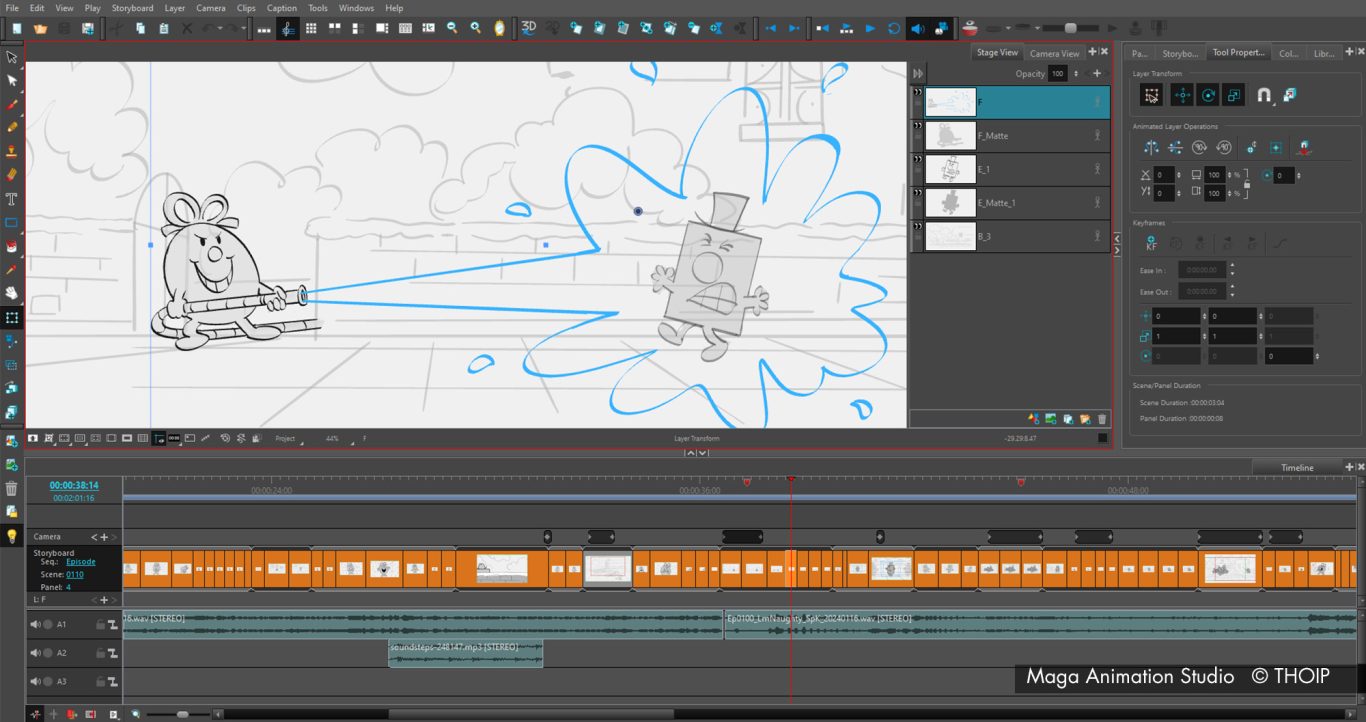Open the Eraser tool

12,173
